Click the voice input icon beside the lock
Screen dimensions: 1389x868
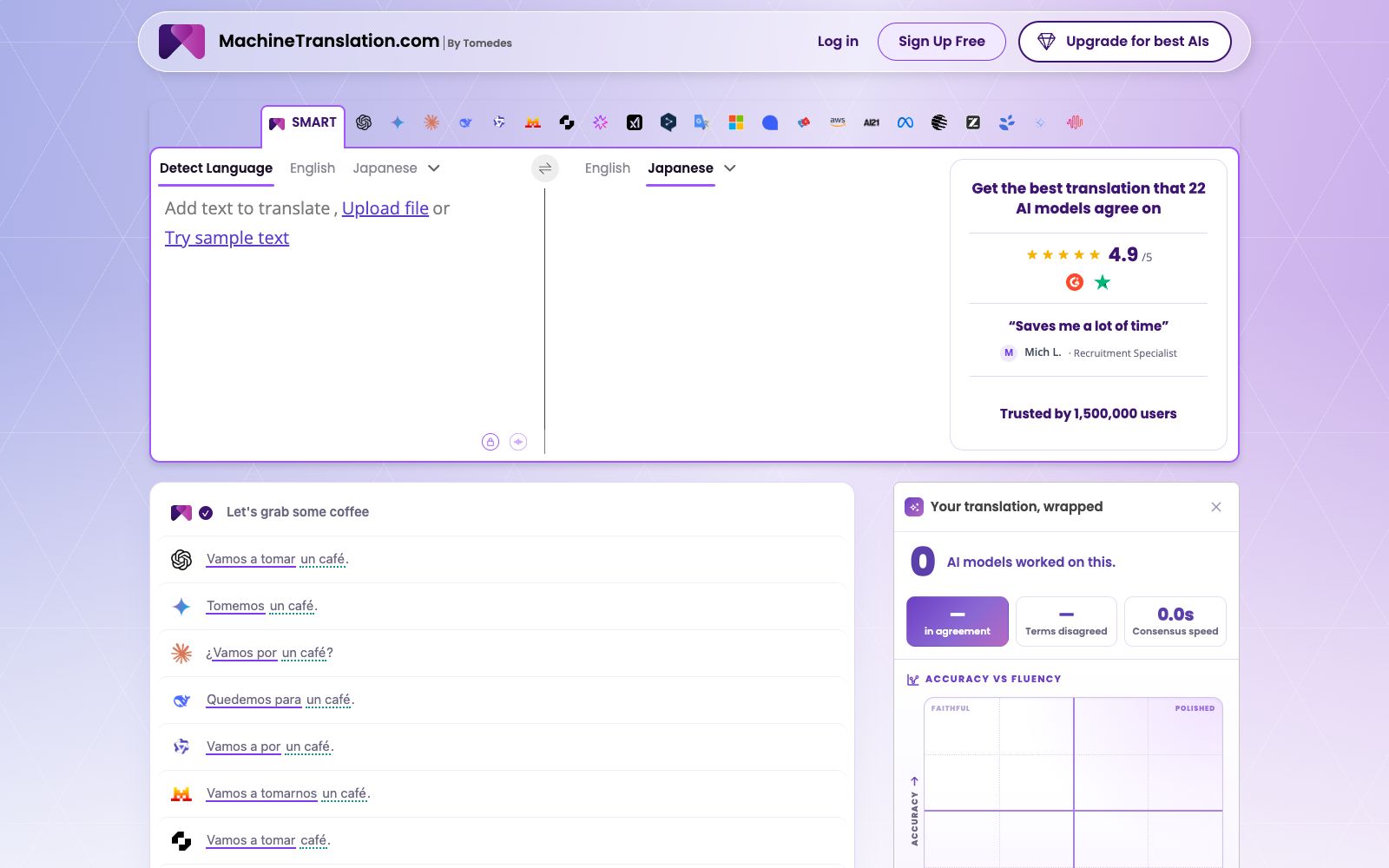click(518, 442)
